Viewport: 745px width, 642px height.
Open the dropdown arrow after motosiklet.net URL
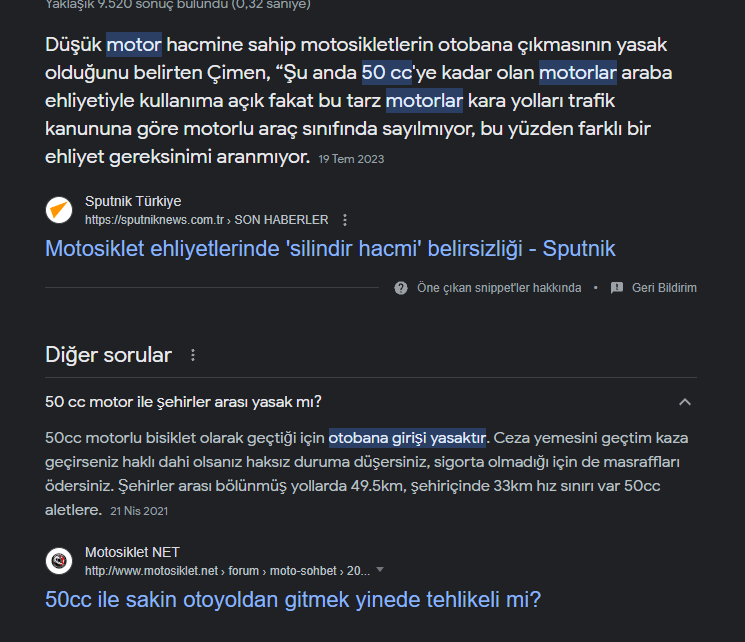click(x=380, y=570)
